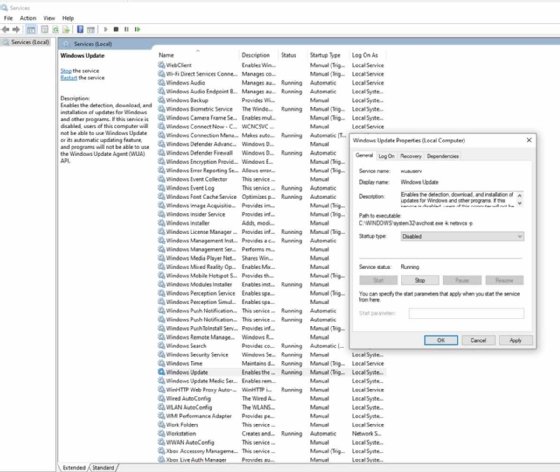Open the Help toolbar icon
The height and width of the screenshot is (472, 560).
click(x=80, y=29)
